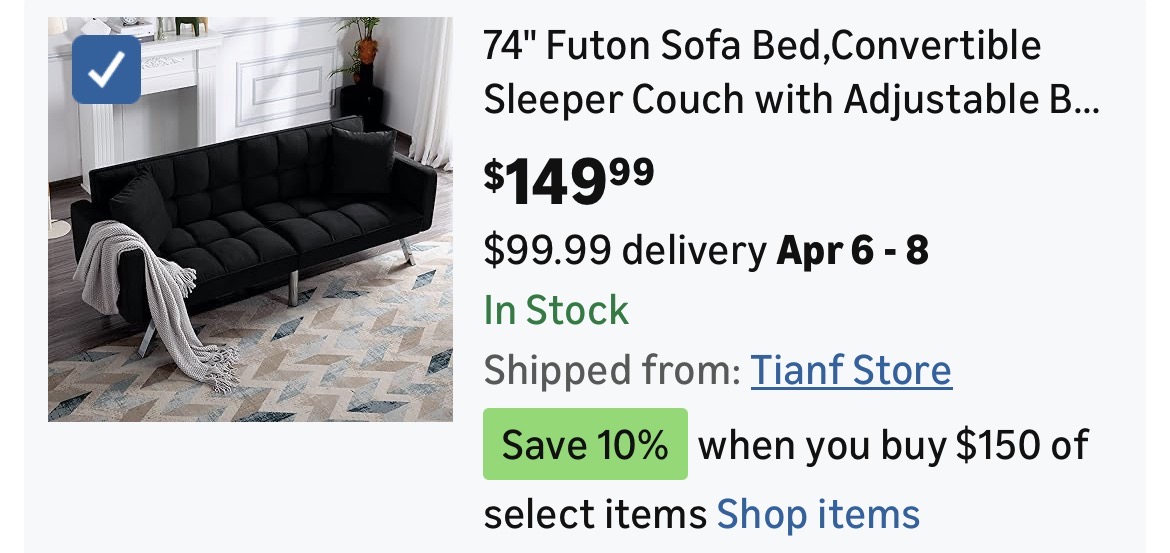Click the green Save 10% badge

585,444
